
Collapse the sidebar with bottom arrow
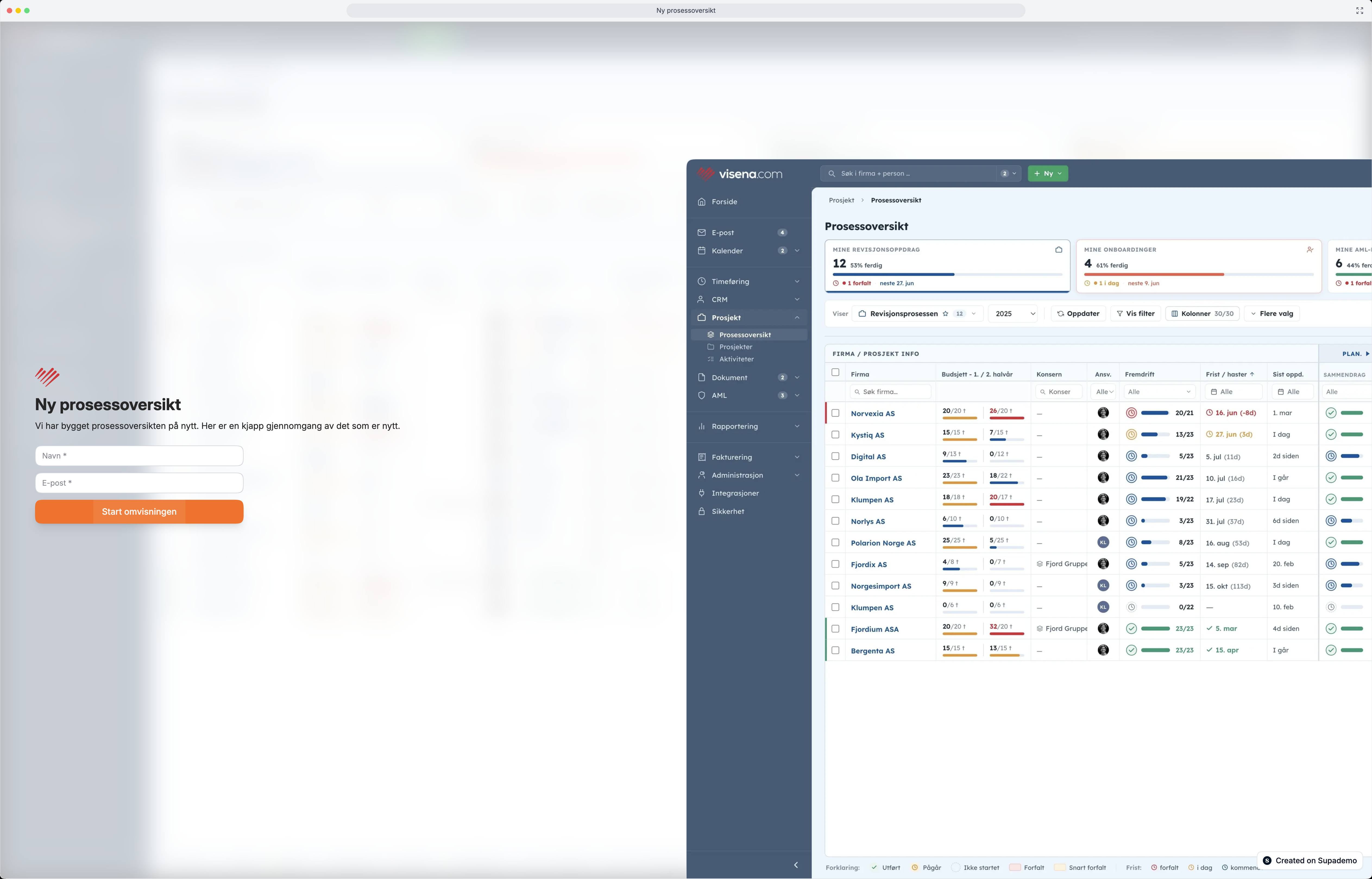(796, 865)
